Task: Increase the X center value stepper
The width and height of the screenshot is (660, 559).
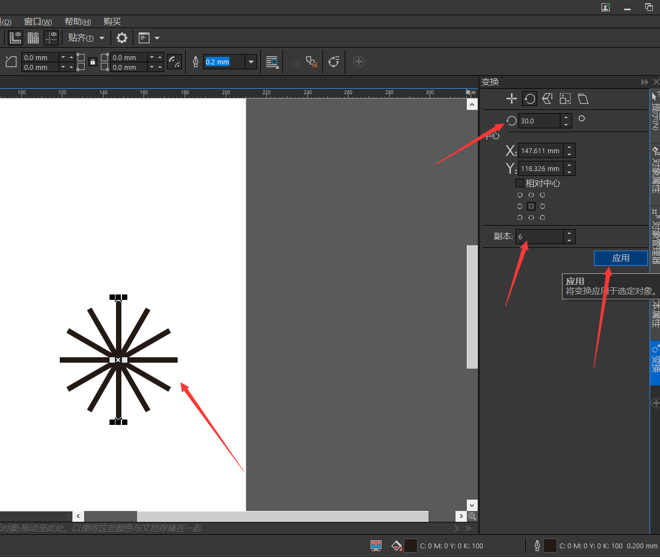Action: coord(570,147)
